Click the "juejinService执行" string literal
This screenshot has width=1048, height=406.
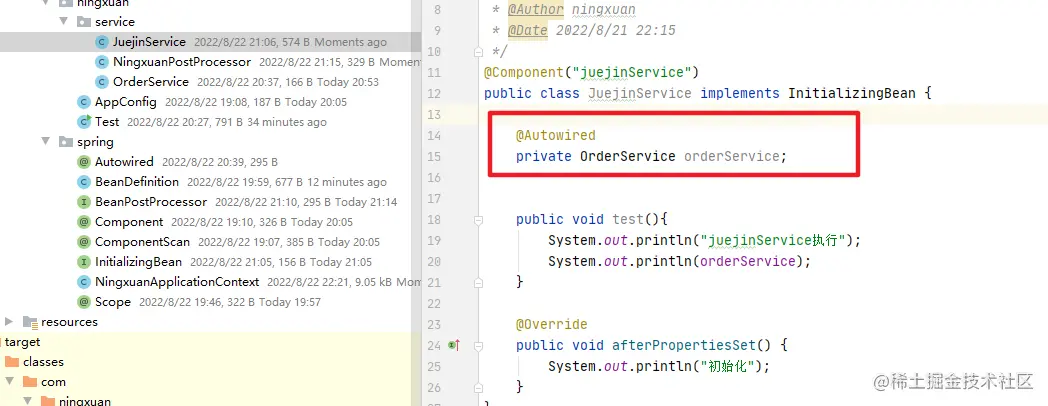click(x=773, y=240)
